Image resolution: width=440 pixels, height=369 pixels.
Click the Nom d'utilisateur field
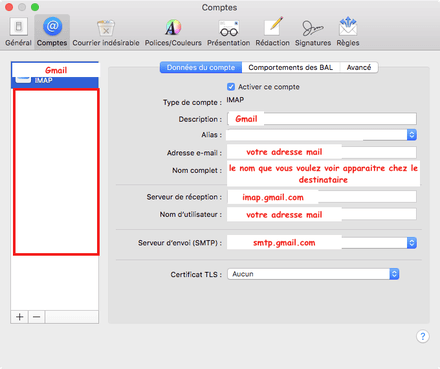tap(322, 214)
